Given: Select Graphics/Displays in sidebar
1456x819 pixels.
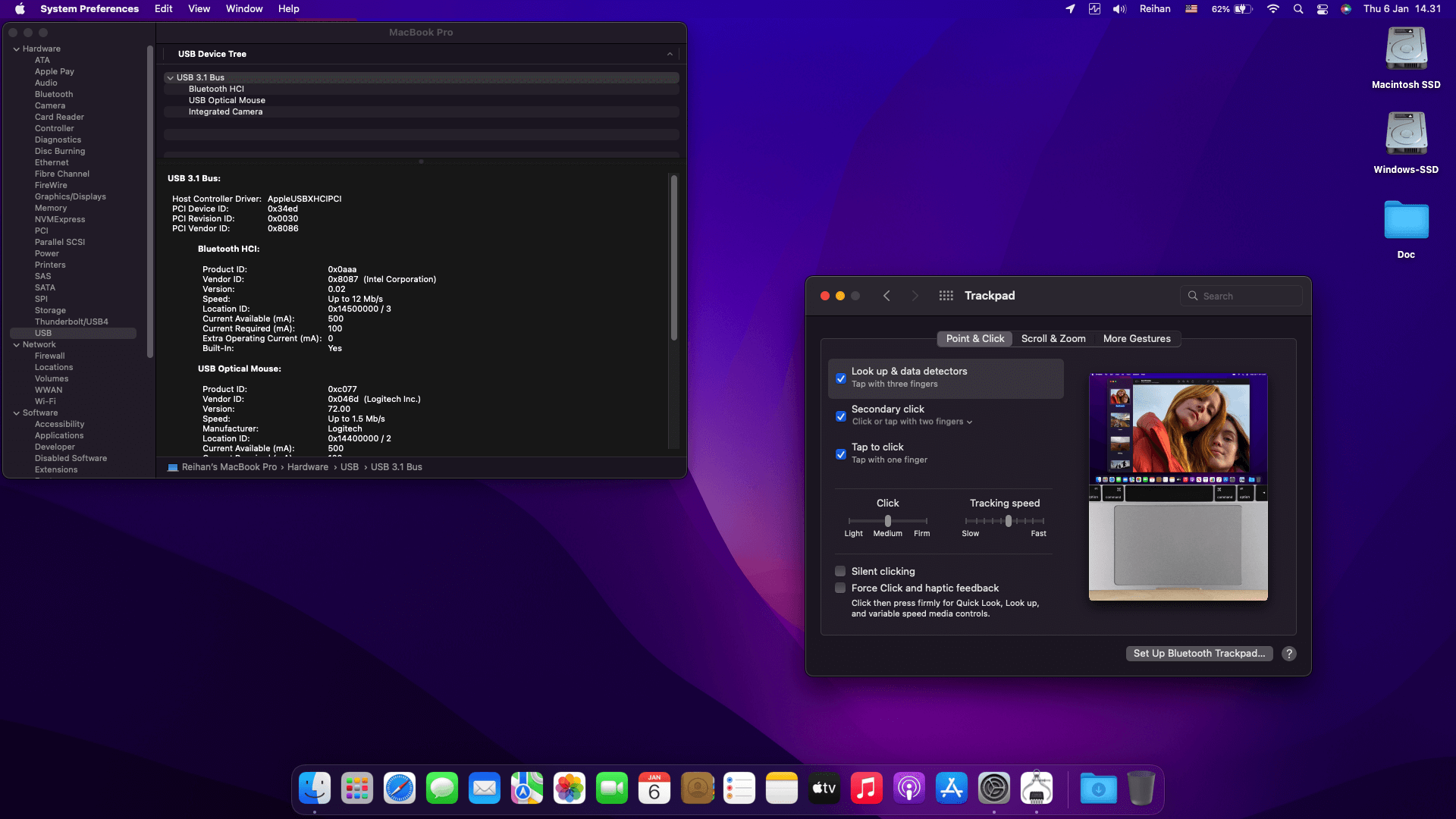Looking at the screenshot, I should [71, 196].
